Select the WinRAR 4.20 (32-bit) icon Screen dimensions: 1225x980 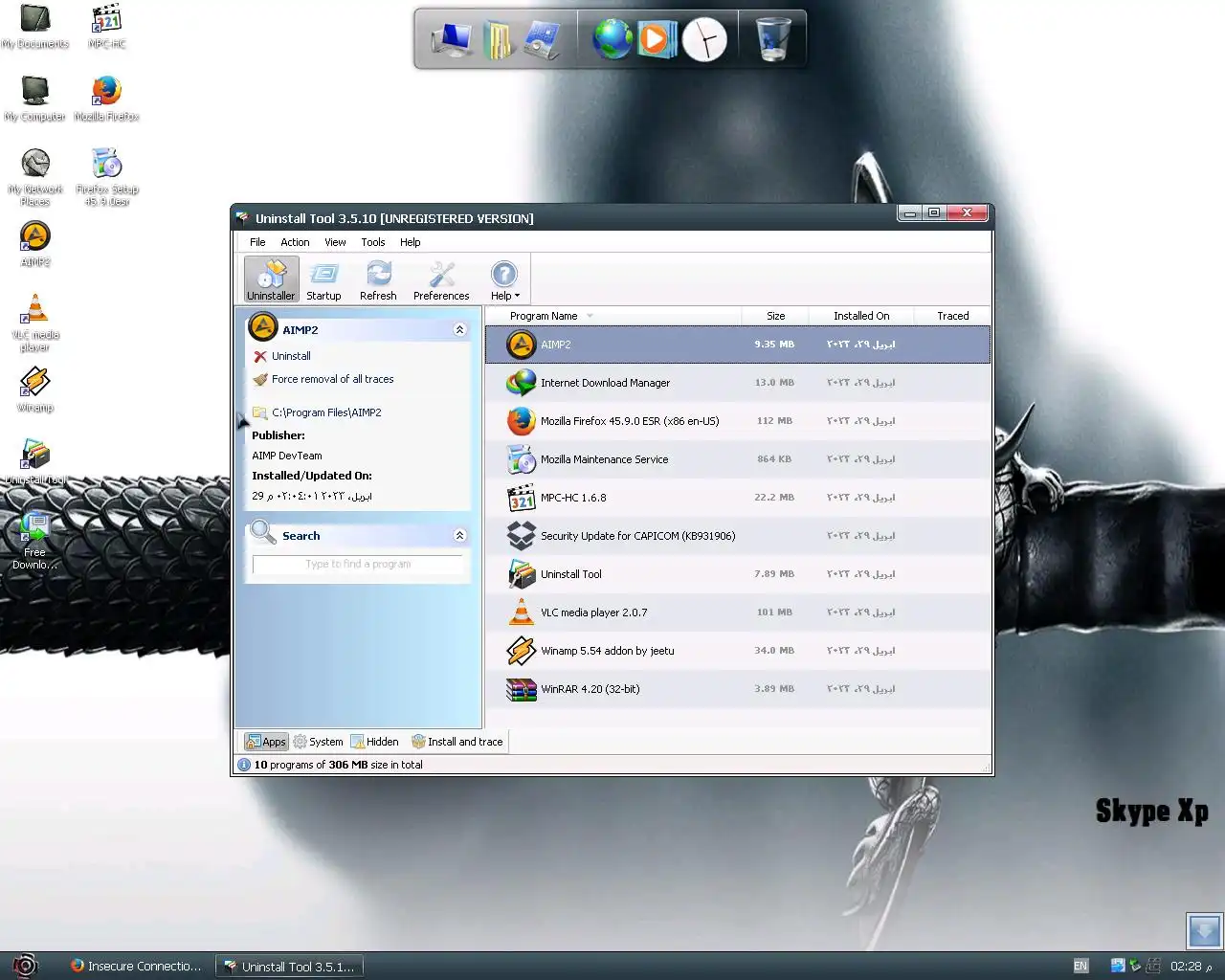coord(522,689)
